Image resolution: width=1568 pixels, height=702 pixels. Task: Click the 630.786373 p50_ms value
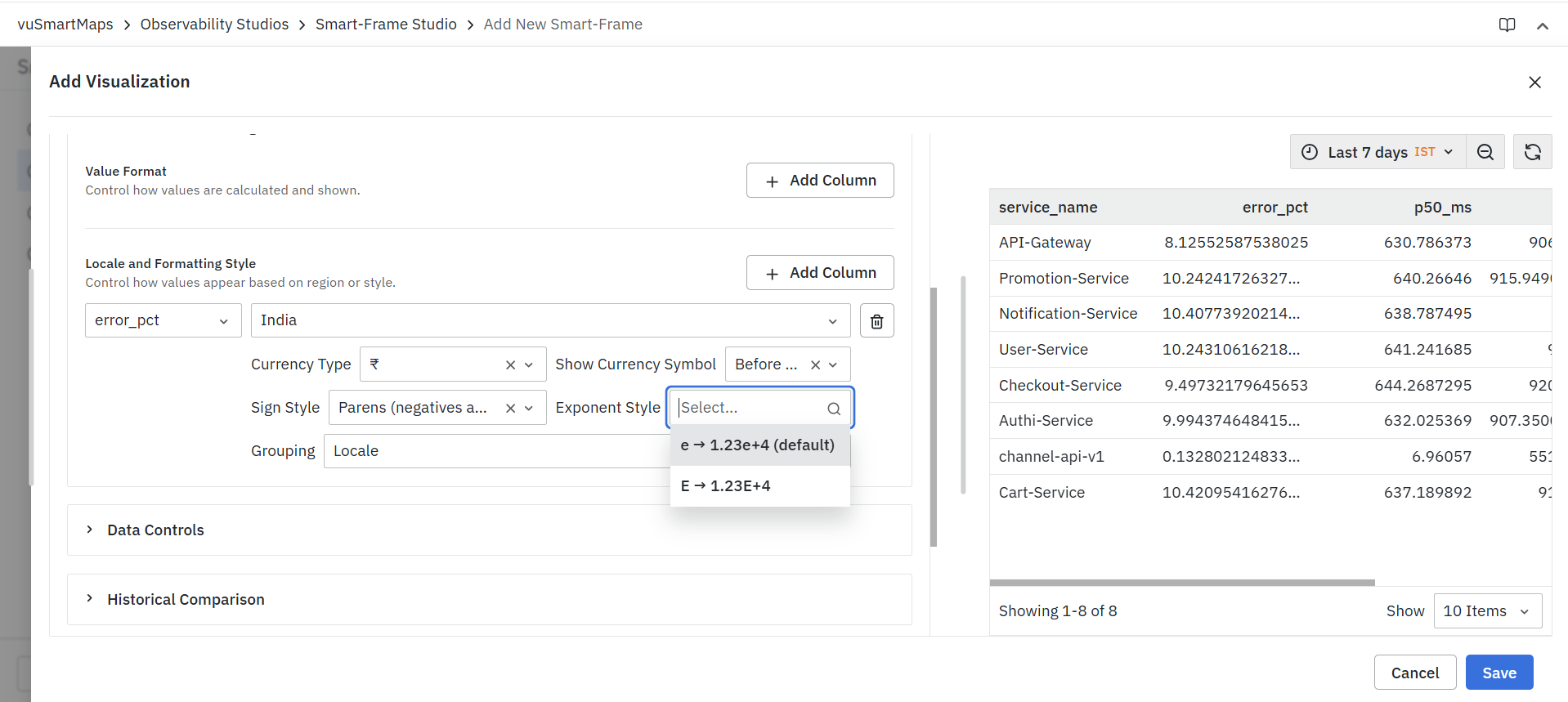point(1427,243)
